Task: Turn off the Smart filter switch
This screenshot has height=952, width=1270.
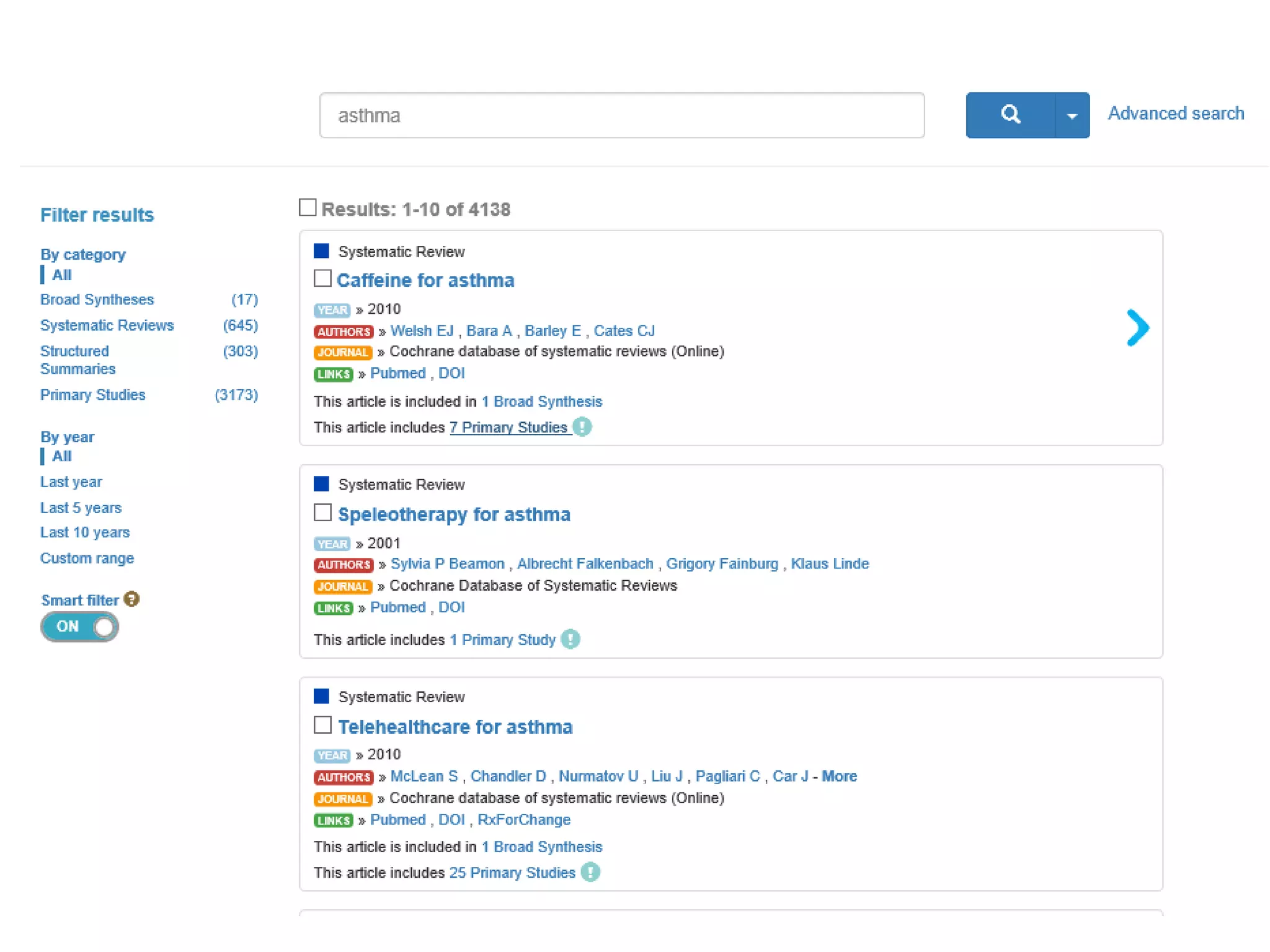Action: tap(79, 627)
